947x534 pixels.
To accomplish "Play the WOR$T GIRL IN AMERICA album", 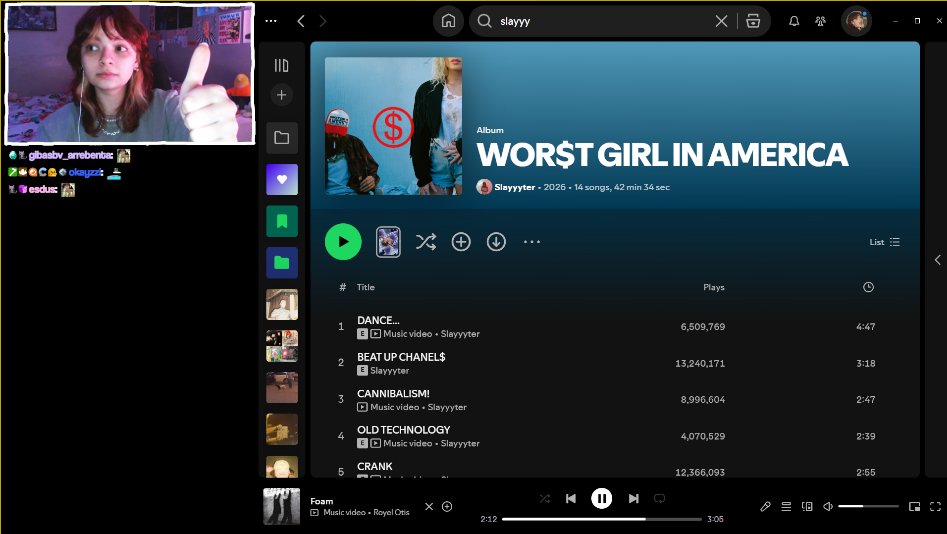I will pyautogui.click(x=343, y=242).
